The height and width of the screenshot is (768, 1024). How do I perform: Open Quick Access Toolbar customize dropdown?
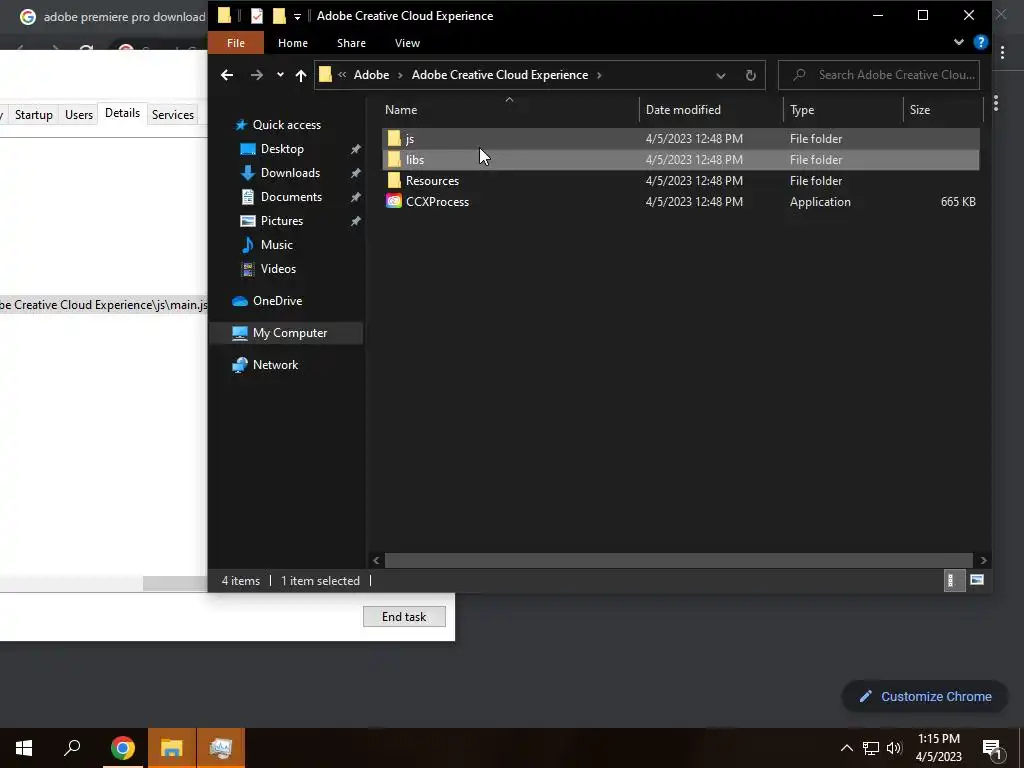point(297,16)
